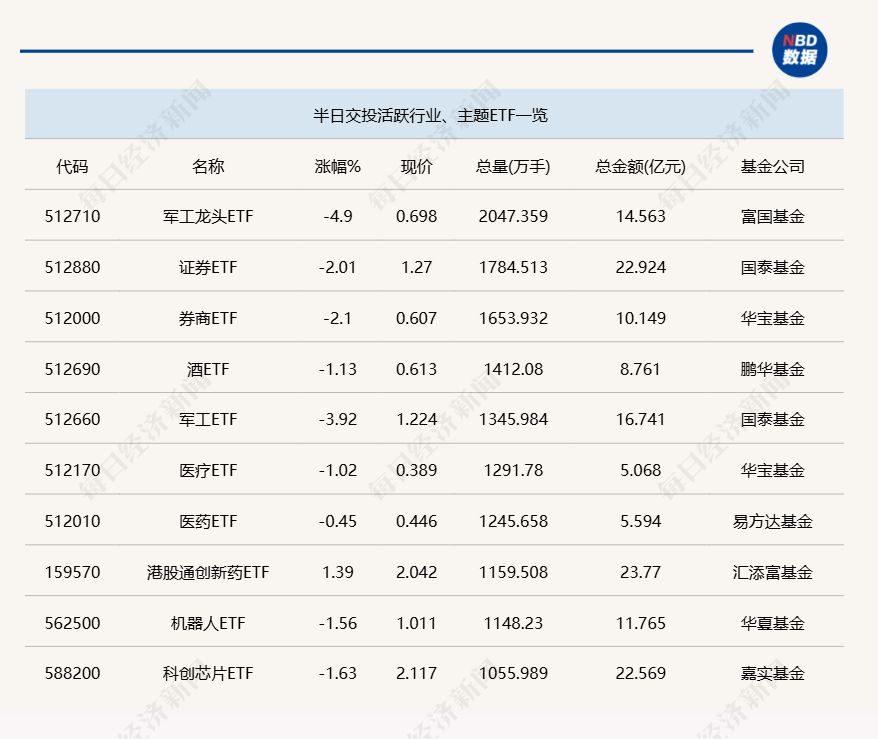Viewport: 878px width, 739px height.
Task: Click 机器人ETF name cell
Action: [208, 623]
